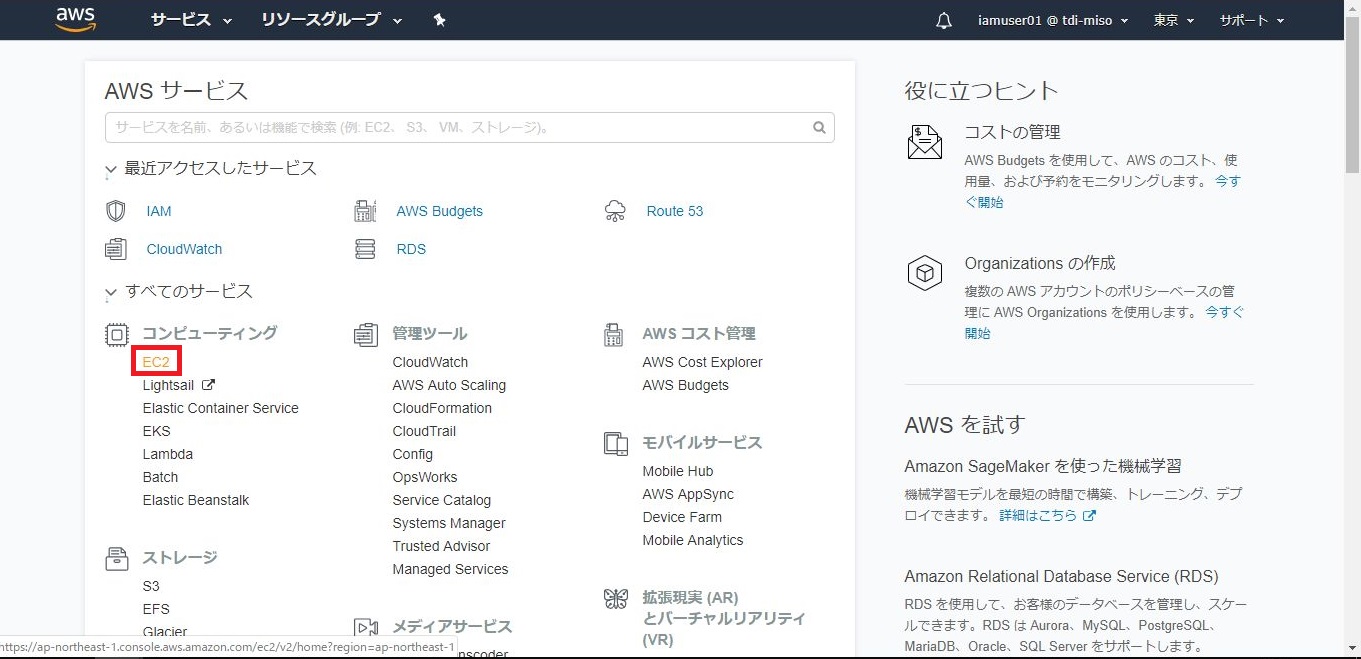Open the EC2 service link
Viewport: 1361px width, 659px height.
(x=156, y=362)
